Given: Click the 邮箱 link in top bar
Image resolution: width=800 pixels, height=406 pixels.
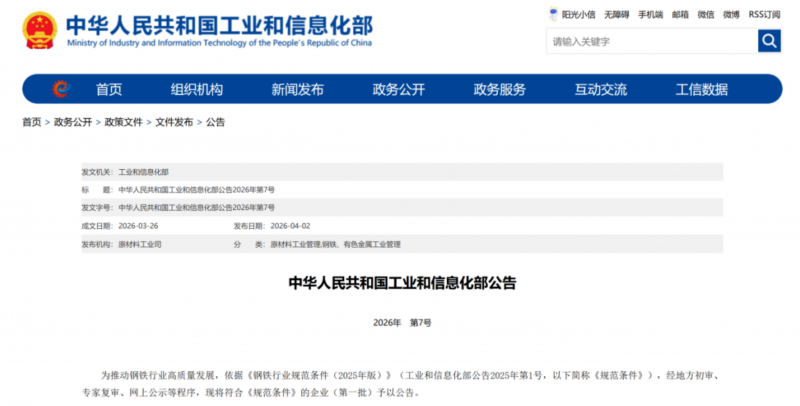Looking at the screenshot, I should (x=680, y=15).
